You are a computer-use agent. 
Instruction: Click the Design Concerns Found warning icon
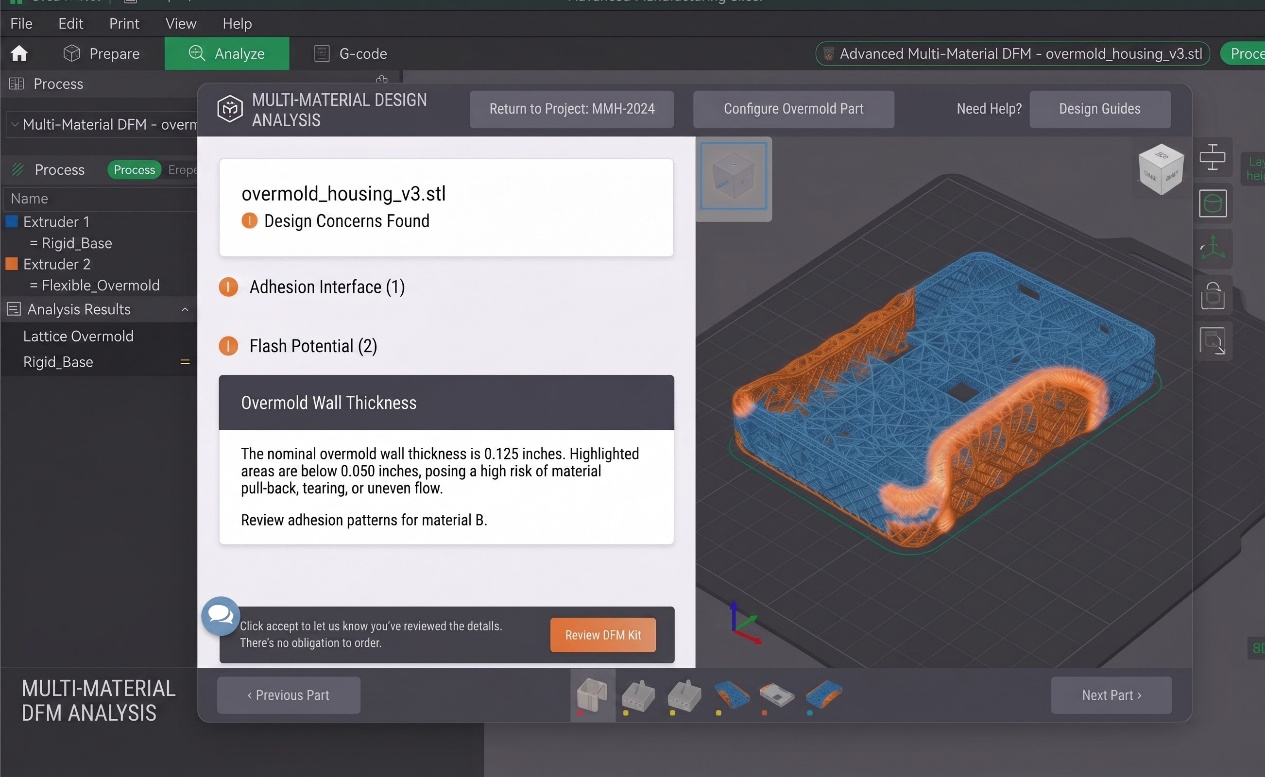(x=250, y=221)
